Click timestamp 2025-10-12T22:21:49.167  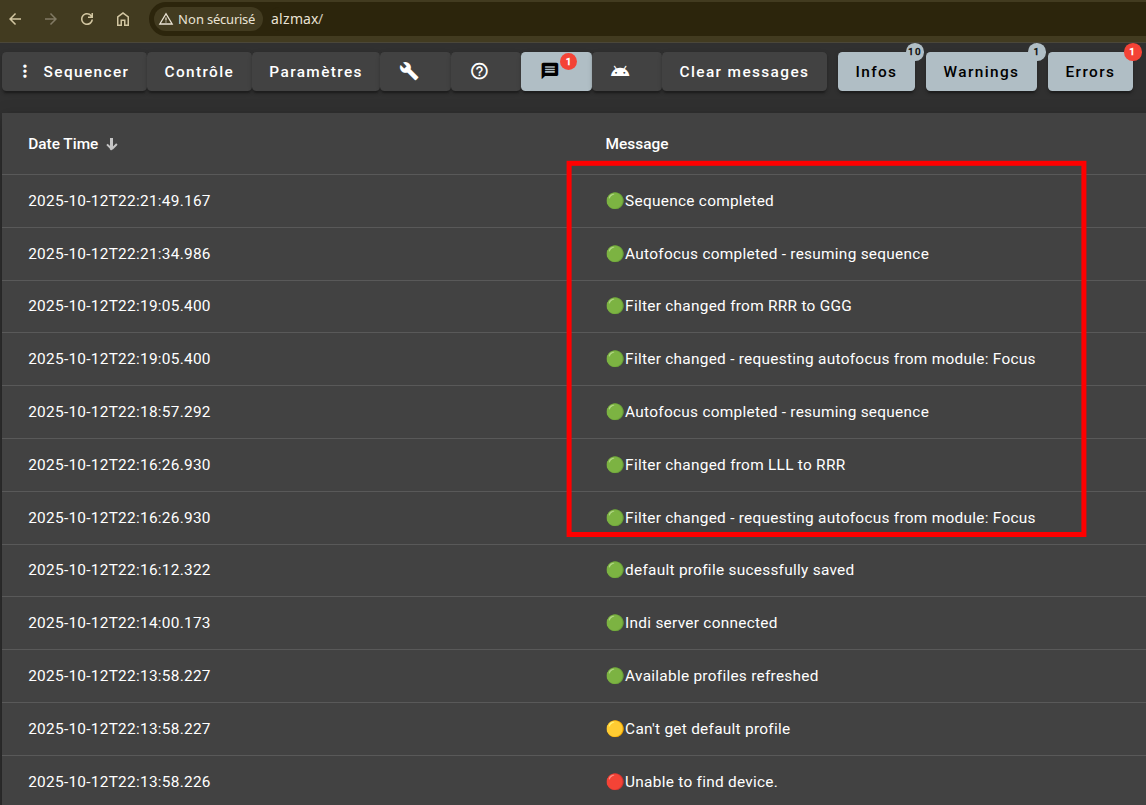[x=119, y=201]
